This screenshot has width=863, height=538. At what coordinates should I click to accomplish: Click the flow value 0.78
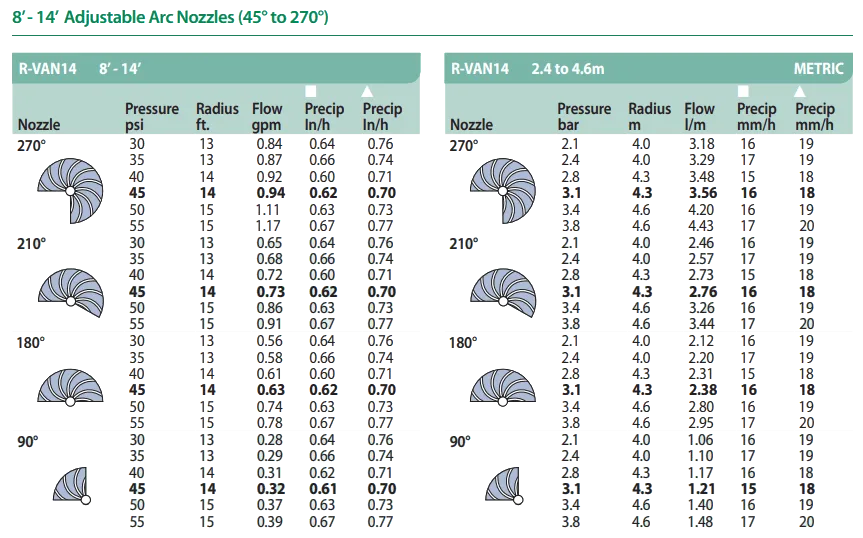coord(269,423)
